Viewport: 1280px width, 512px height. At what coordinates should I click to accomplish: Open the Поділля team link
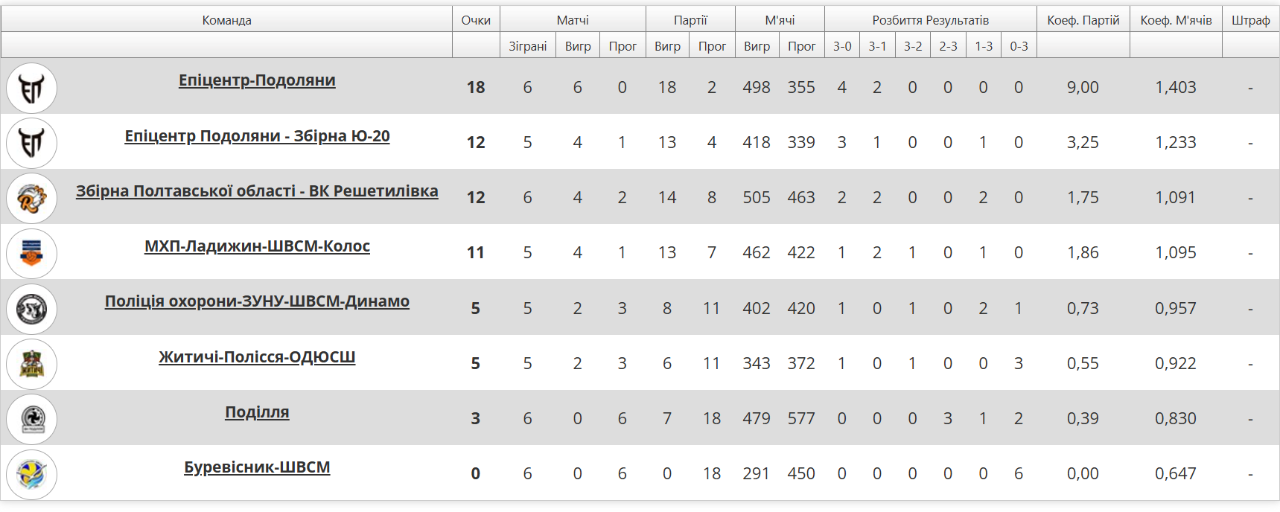(257, 412)
